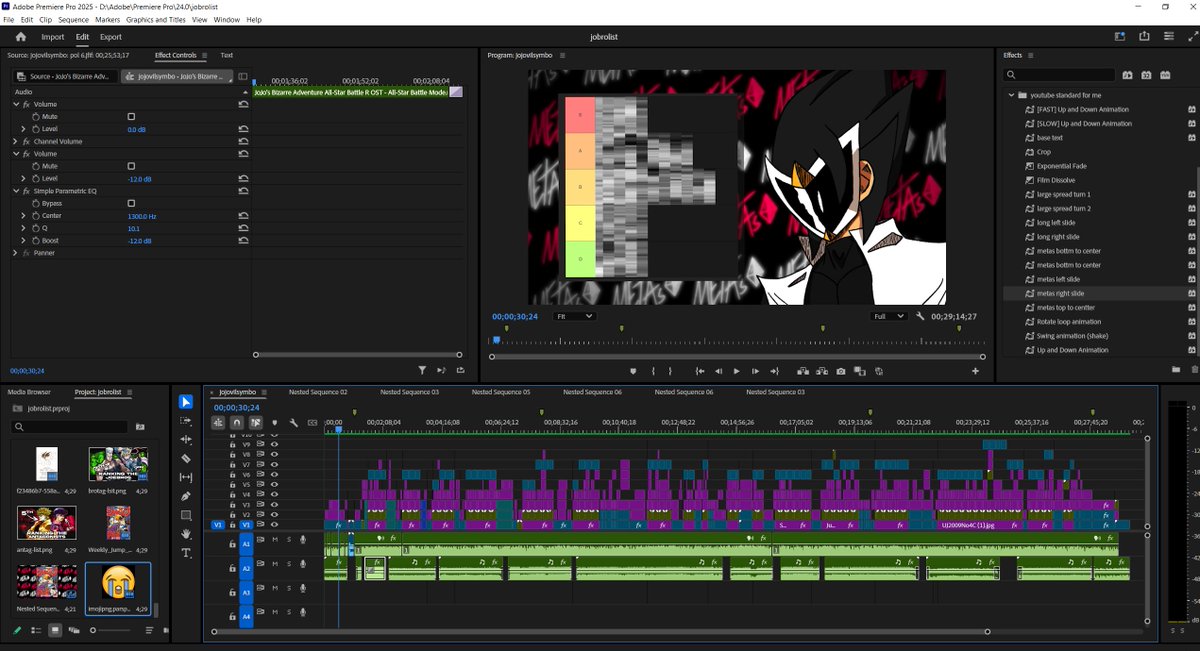Open the Effects panel search field magnifier
The width and height of the screenshot is (1200, 651).
1013,74
